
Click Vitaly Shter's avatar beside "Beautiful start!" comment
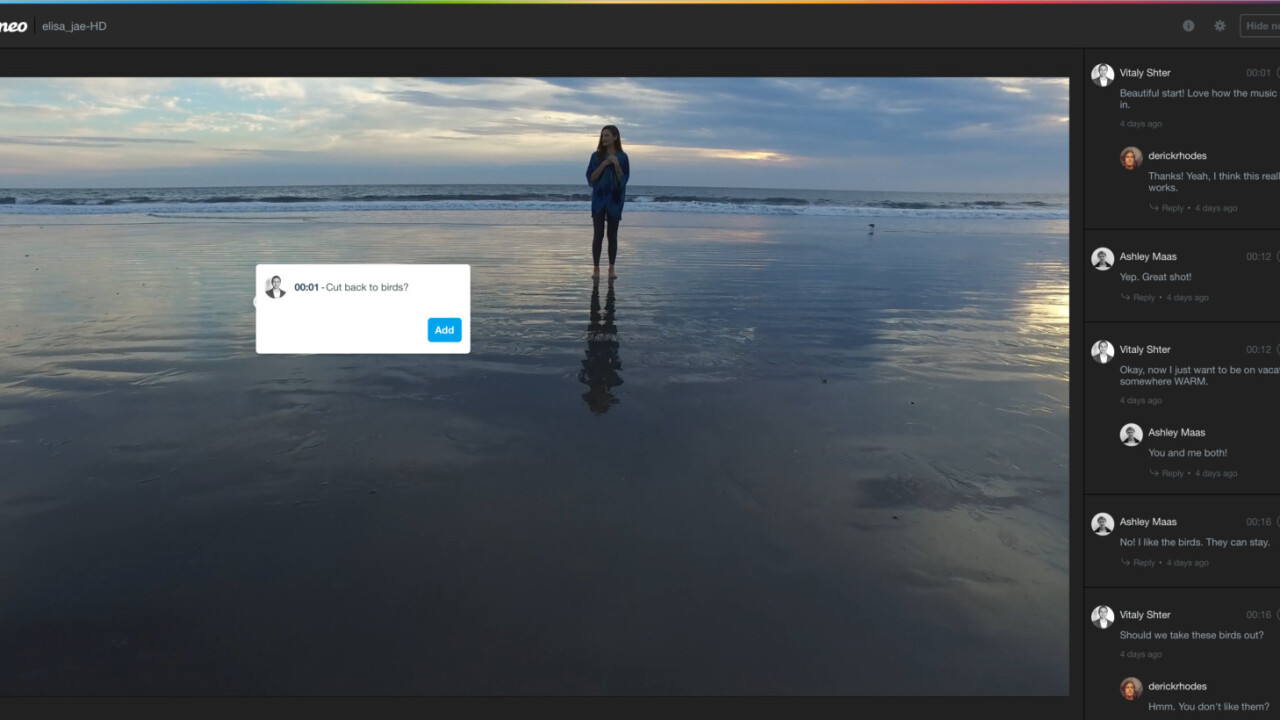[x=1102, y=74]
